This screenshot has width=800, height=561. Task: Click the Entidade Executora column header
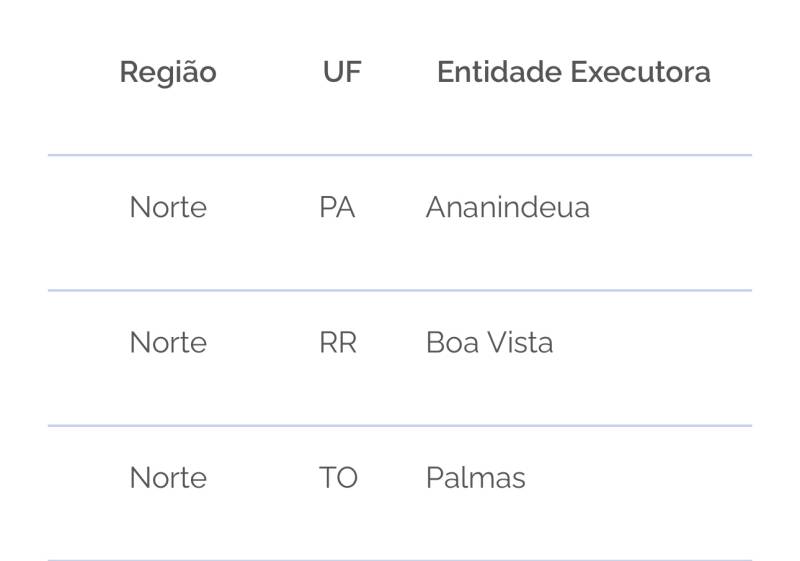click(x=574, y=72)
